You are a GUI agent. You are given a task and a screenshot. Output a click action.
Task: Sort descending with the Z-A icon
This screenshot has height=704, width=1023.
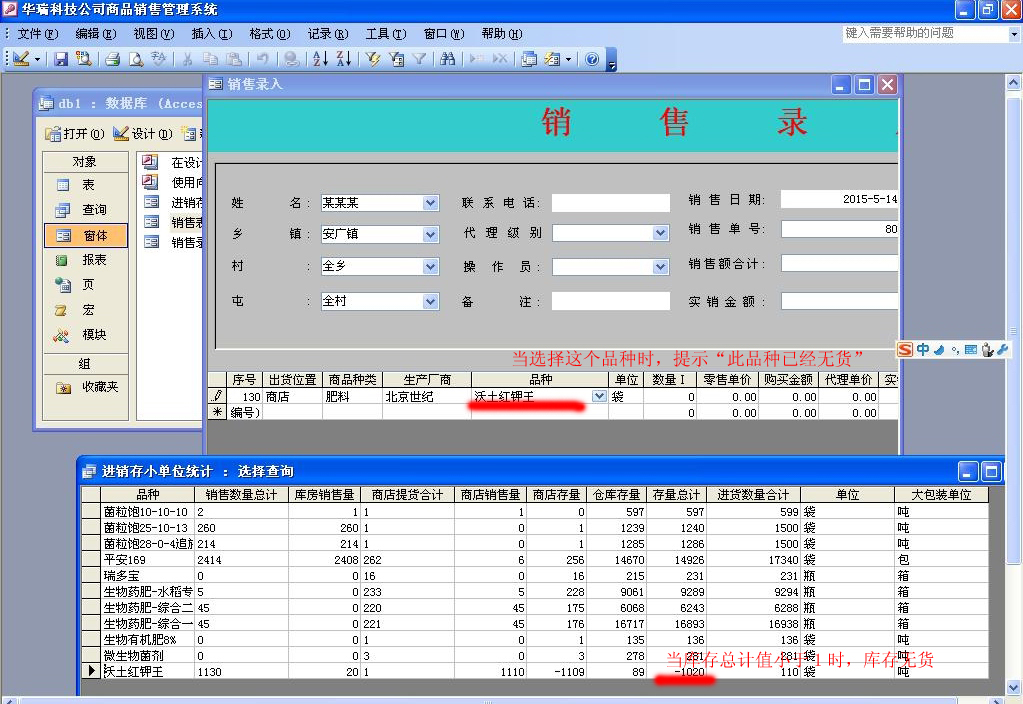(343, 60)
